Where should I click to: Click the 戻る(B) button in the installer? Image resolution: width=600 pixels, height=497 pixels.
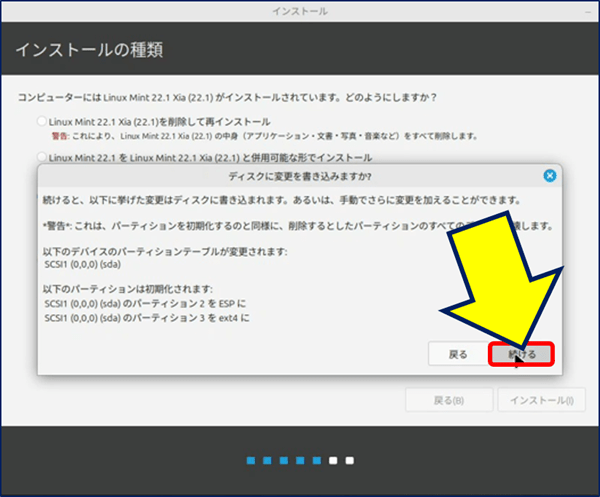(x=449, y=400)
